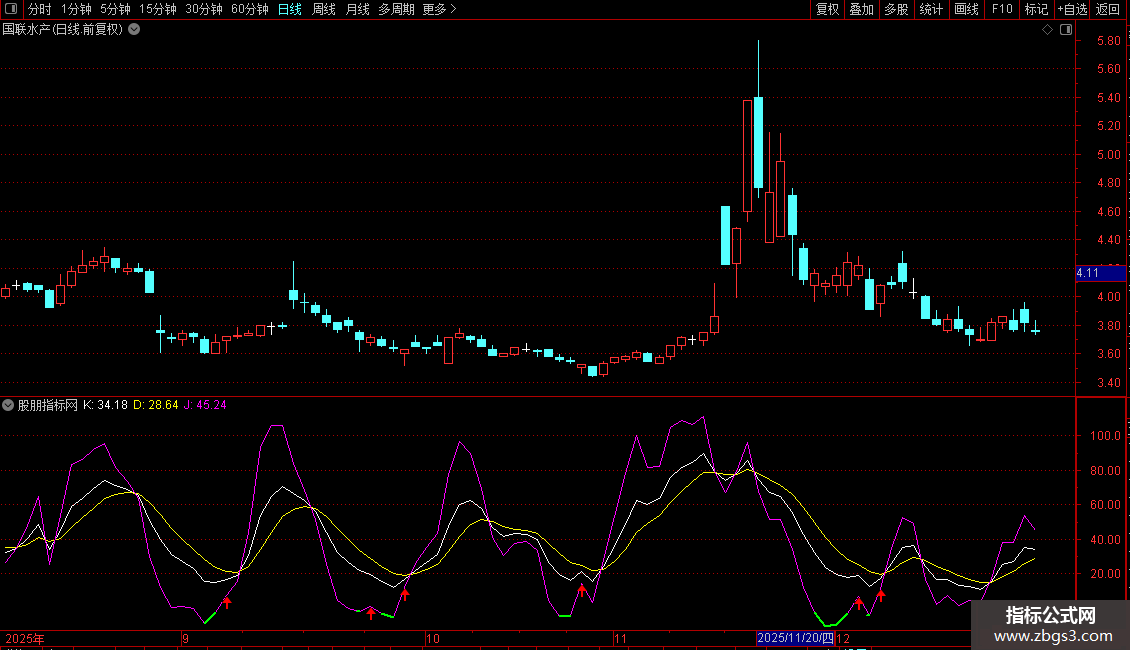Switch to the 周线 weekly tab

point(323,10)
